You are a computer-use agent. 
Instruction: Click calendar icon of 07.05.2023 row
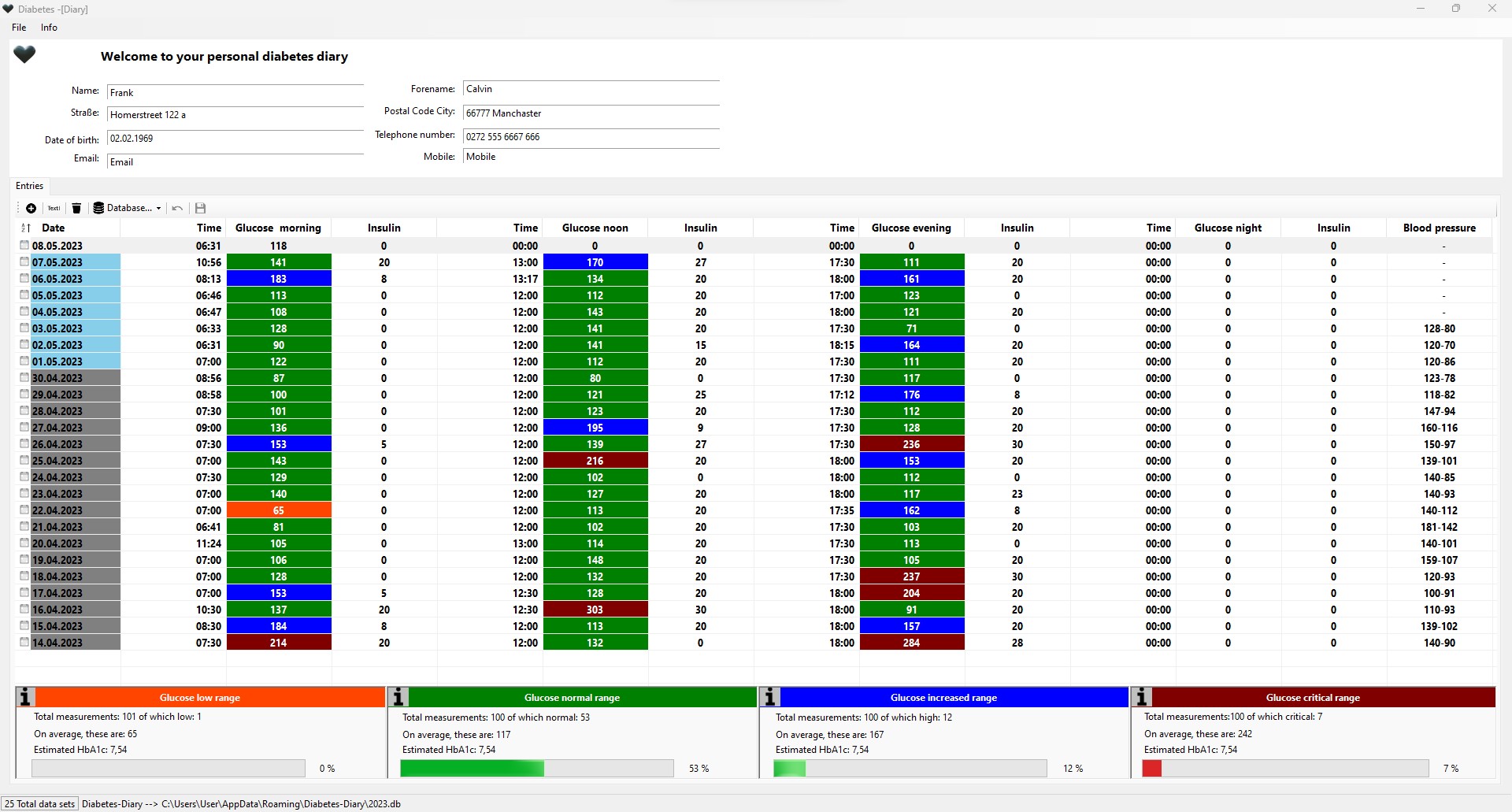24,262
